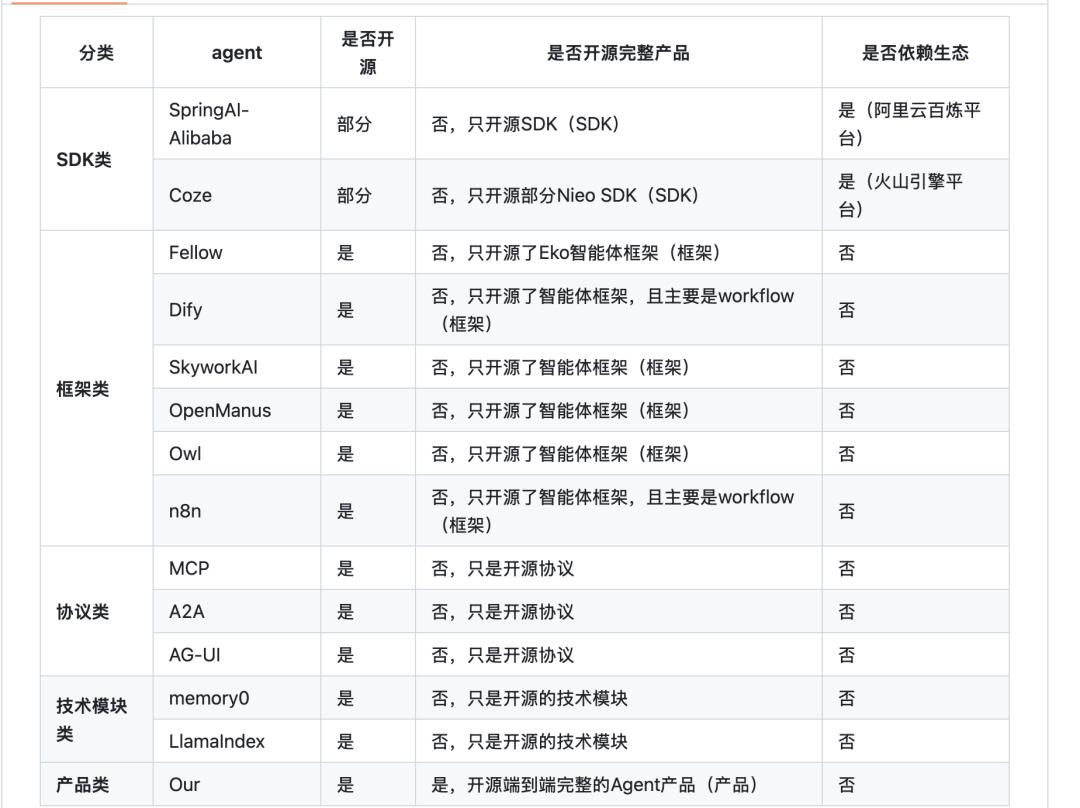Click the Eko智能体框架 description cell
Screen dimensions: 1080x808
pyautogui.click(x=619, y=252)
